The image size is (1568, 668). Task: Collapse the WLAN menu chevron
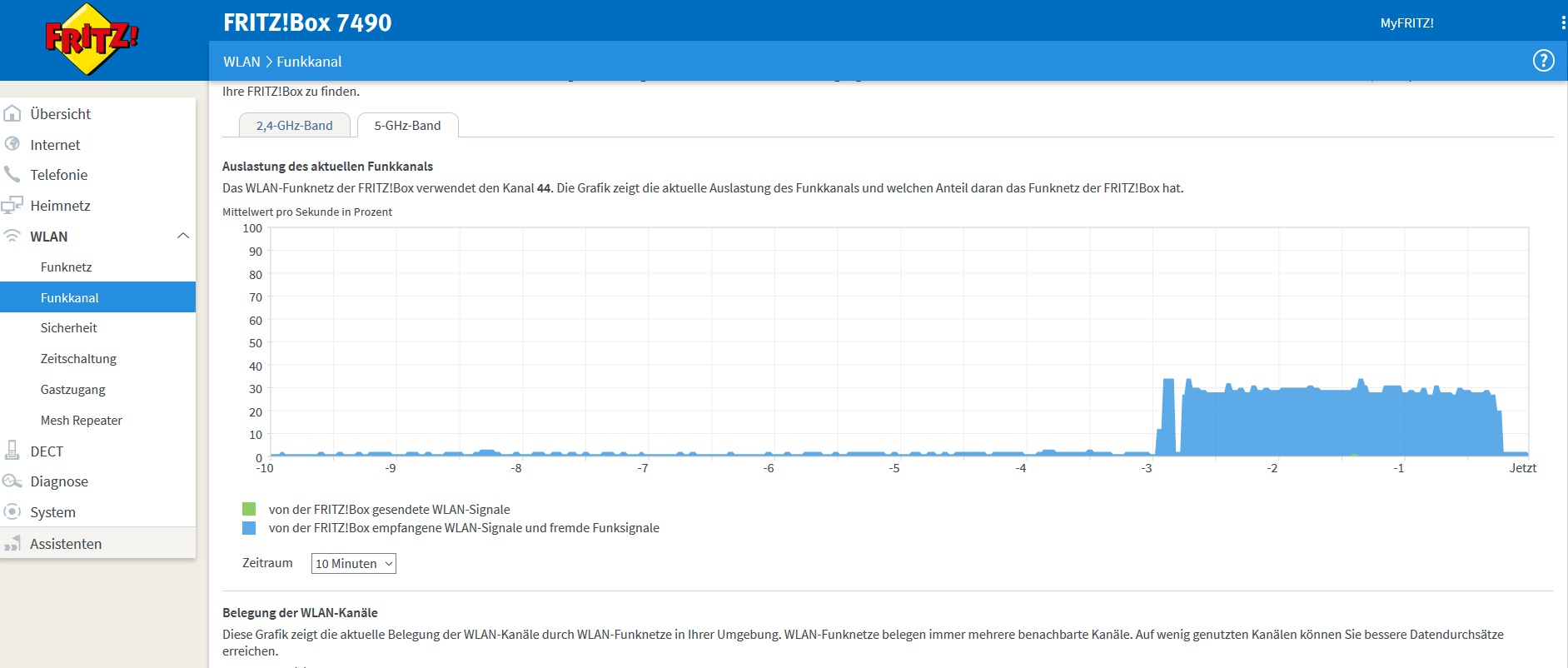pos(183,236)
